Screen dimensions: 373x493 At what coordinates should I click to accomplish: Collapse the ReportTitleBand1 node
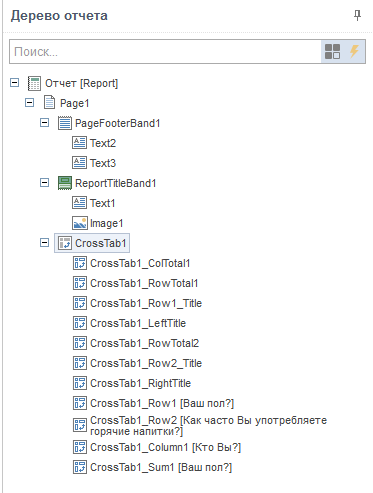(x=44, y=183)
